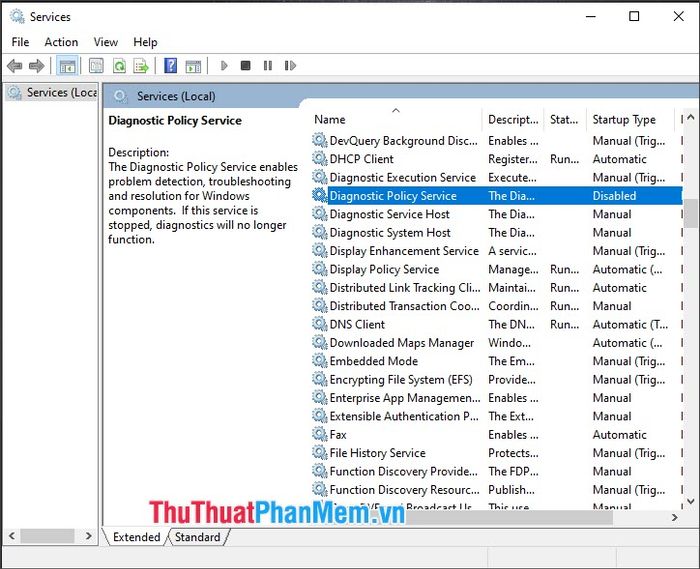Export List using the toolbar icon
This screenshot has height=569, width=700.
pos(141,66)
